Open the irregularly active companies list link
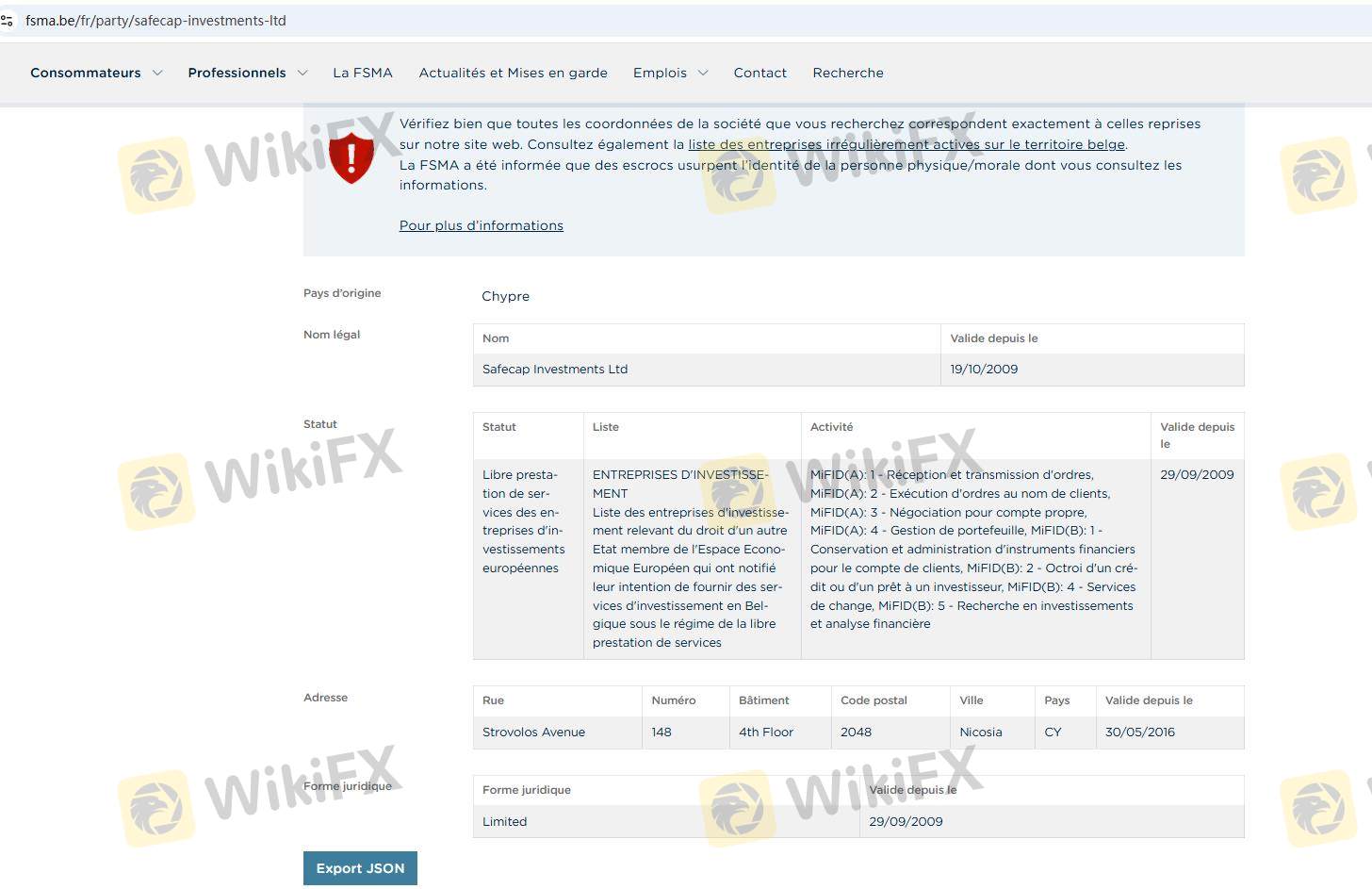 click(x=906, y=144)
